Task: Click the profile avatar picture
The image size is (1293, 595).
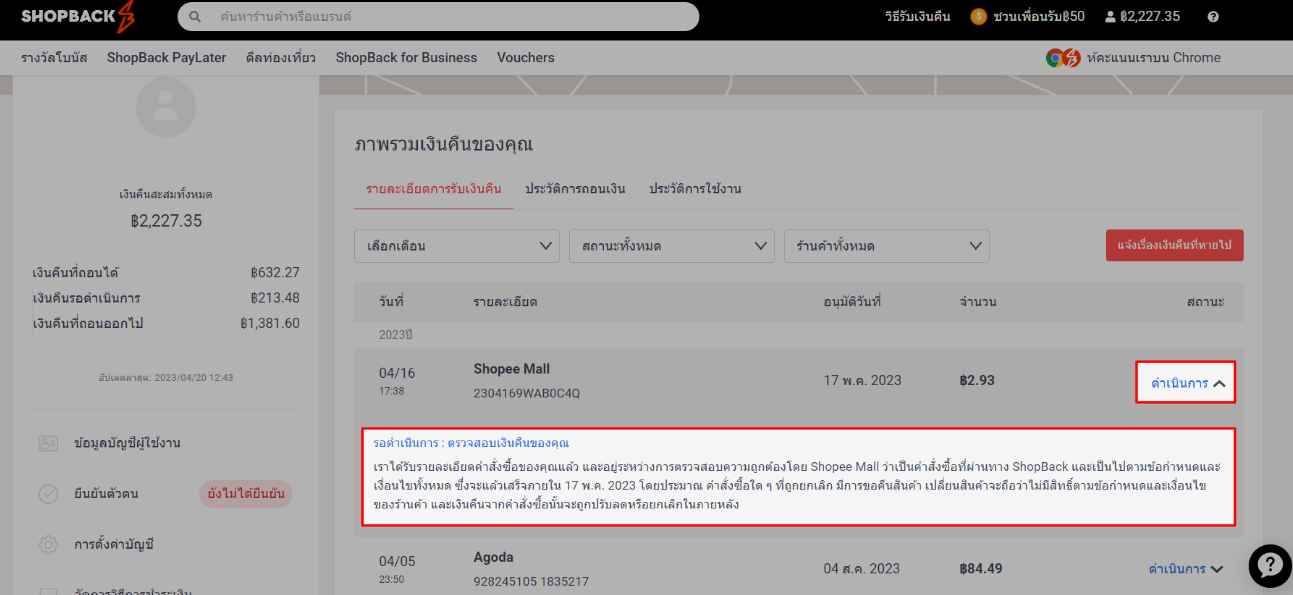Action: (x=166, y=107)
